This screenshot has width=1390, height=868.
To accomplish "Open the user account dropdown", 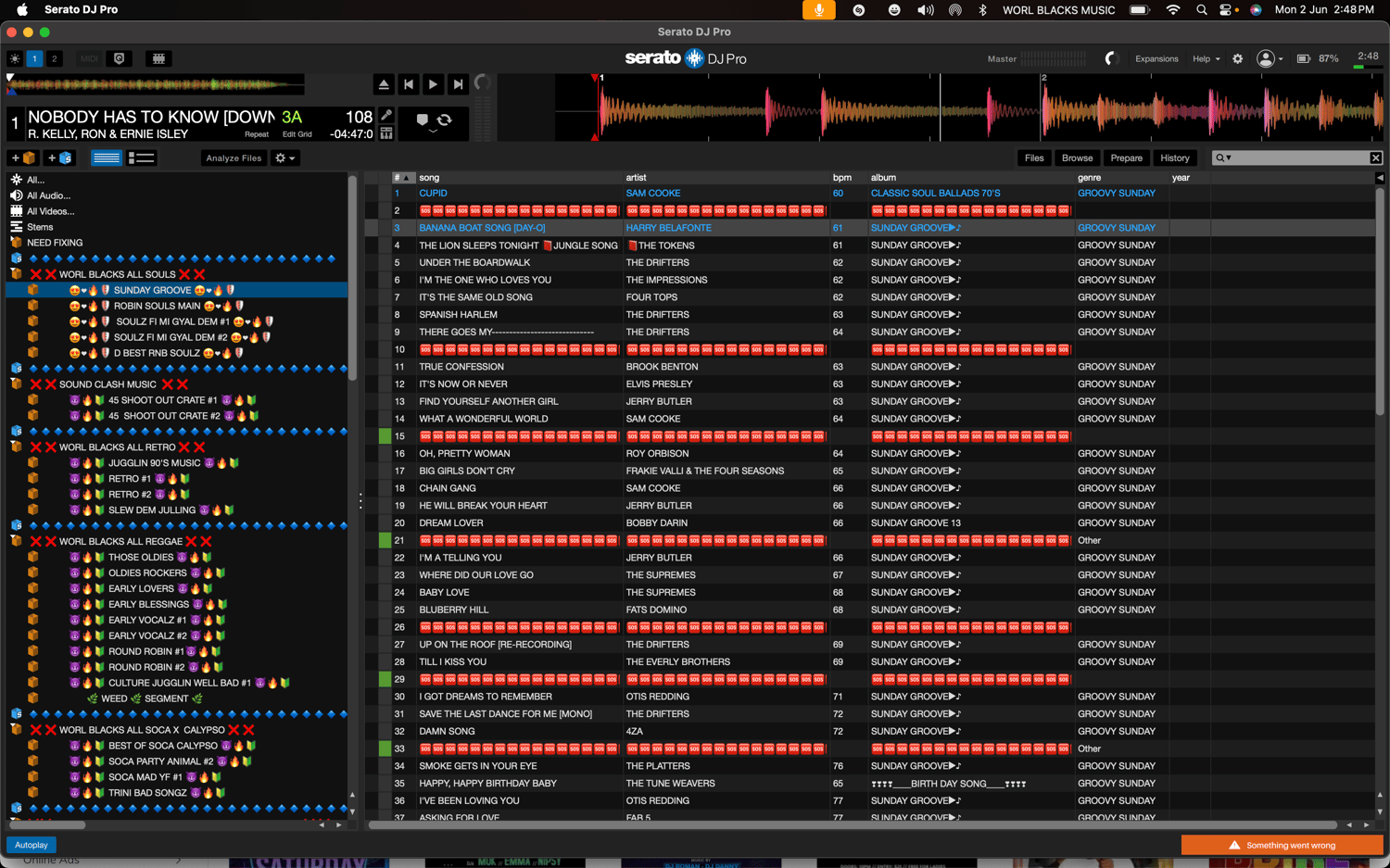I will 1270,58.
